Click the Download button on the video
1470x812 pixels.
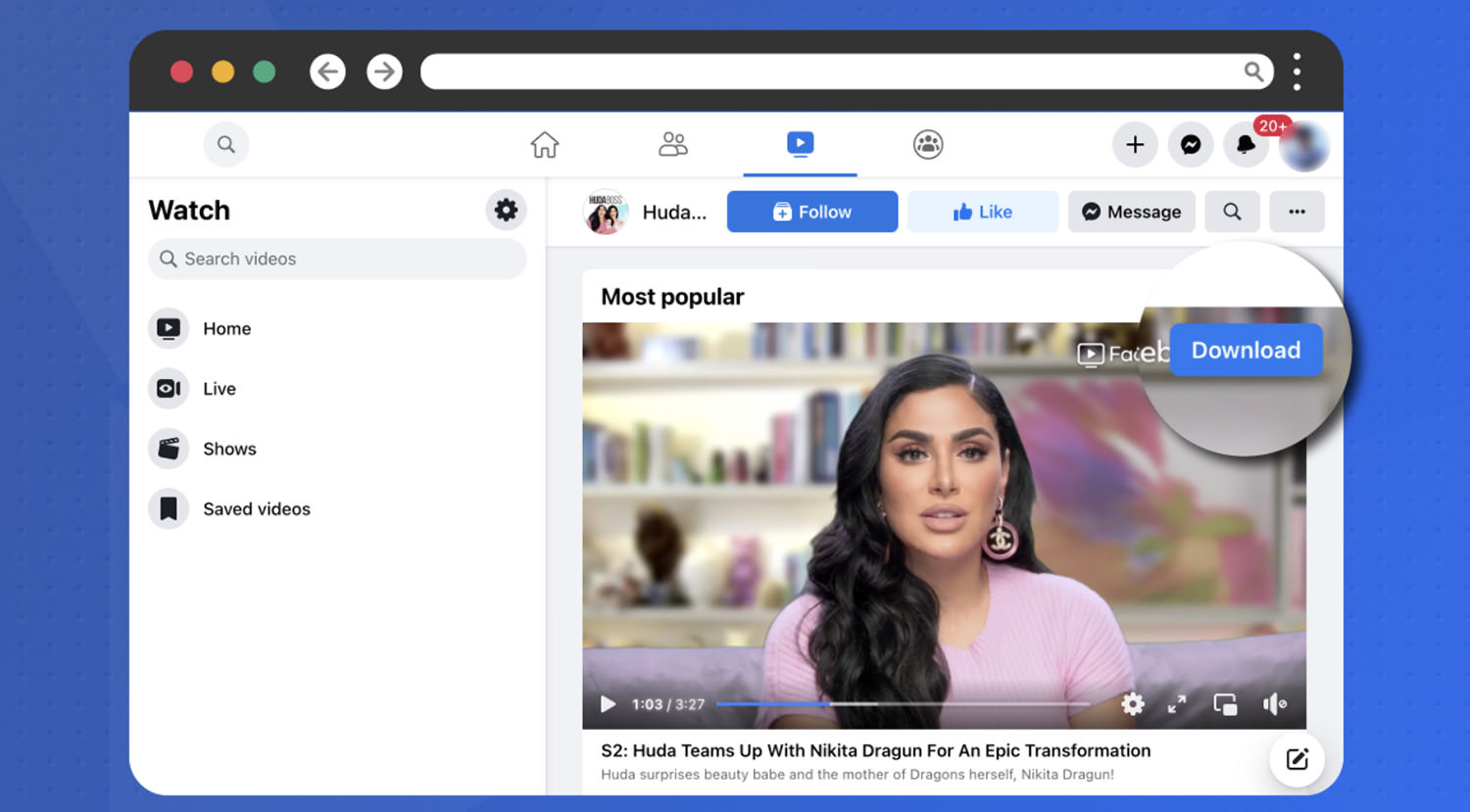click(1247, 351)
